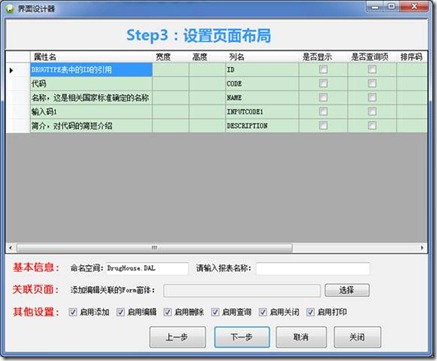437x361 pixels.
Task: Click the 下一步 button
Action: [x=242, y=337]
